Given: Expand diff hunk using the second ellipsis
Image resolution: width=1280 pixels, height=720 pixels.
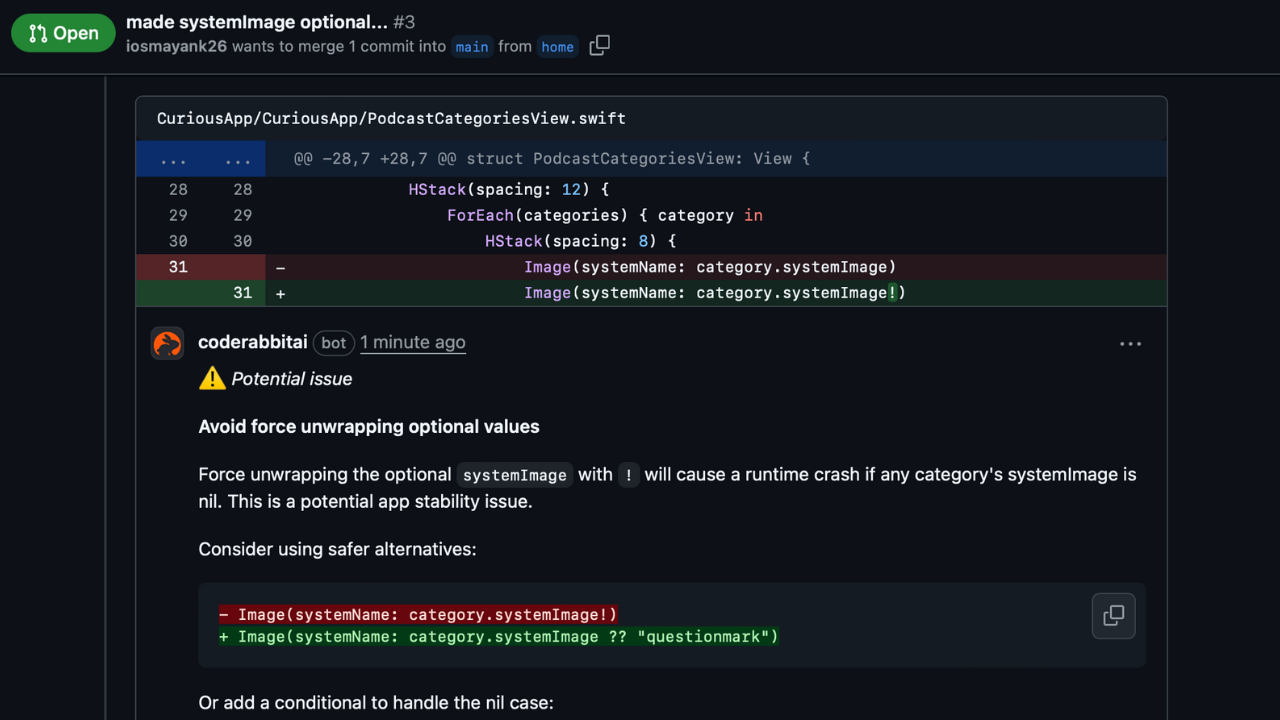Looking at the screenshot, I should point(238,159).
